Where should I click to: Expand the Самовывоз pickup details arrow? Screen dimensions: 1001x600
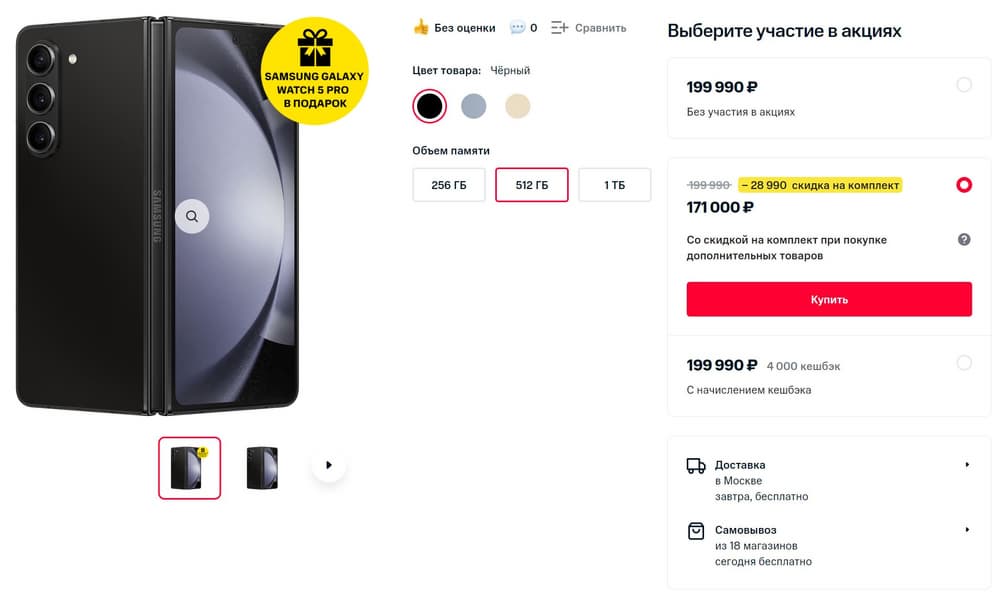[967, 530]
